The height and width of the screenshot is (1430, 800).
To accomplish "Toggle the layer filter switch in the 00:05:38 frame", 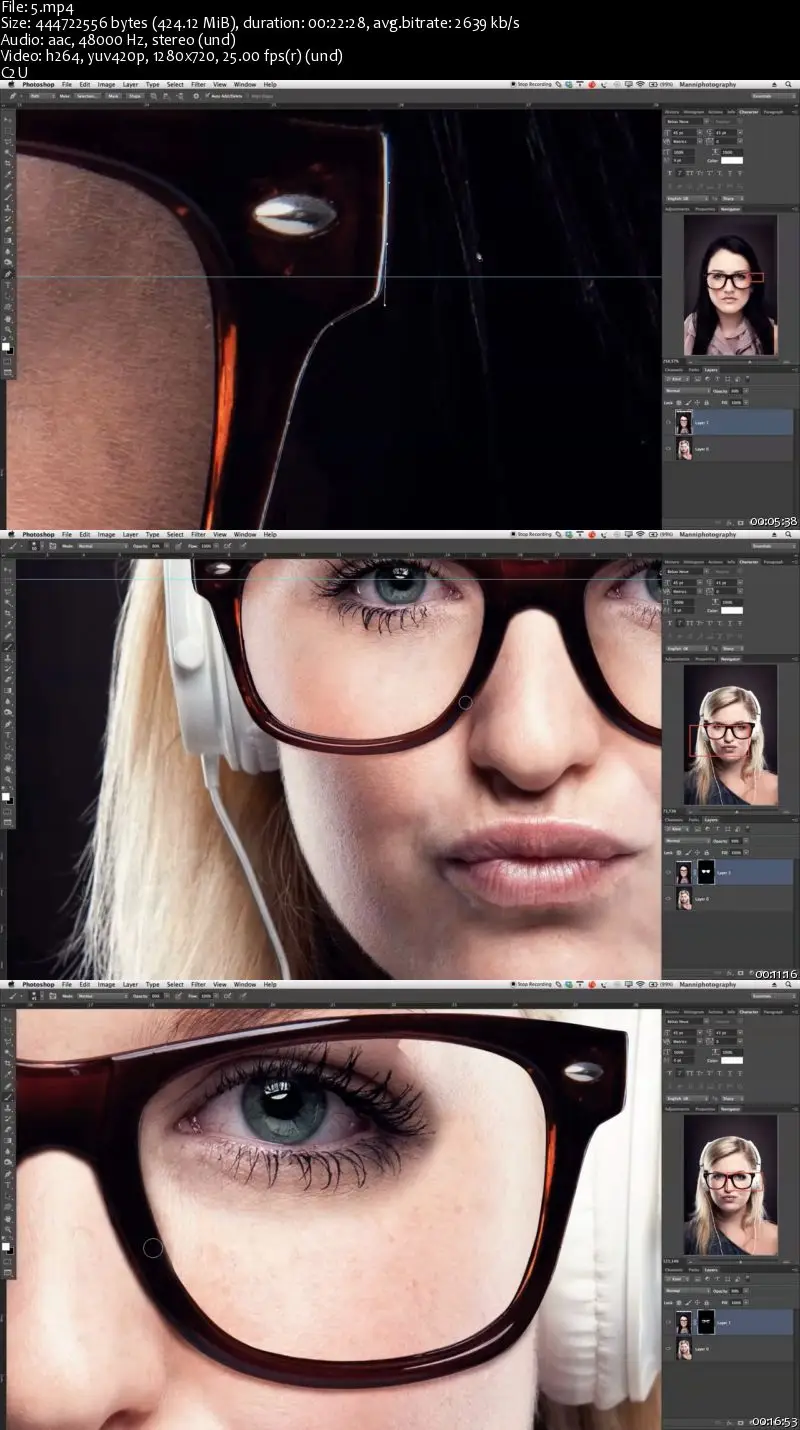I will (x=747, y=379).
